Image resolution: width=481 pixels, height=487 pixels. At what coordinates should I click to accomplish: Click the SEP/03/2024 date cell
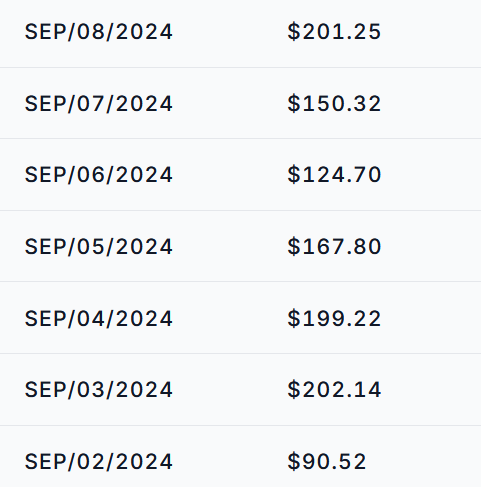(99, 390)
